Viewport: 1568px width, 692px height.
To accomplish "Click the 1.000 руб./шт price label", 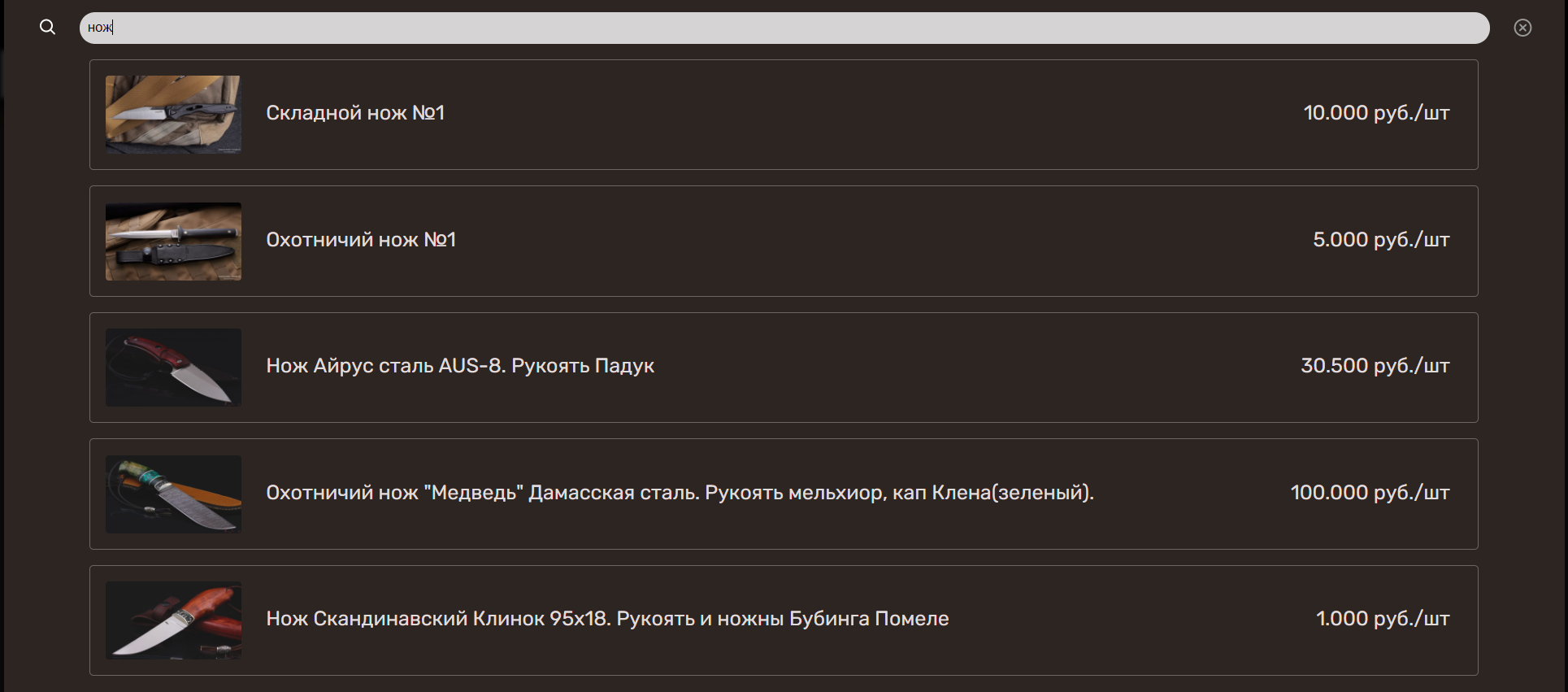I will pyautogui.click(x=1382, y=619).
